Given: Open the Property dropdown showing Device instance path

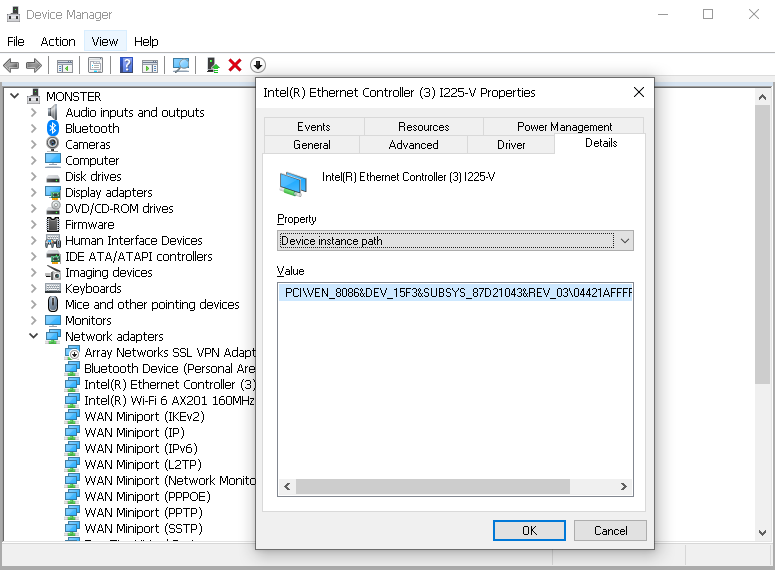Looking at the screenshot, I should 455,241.
